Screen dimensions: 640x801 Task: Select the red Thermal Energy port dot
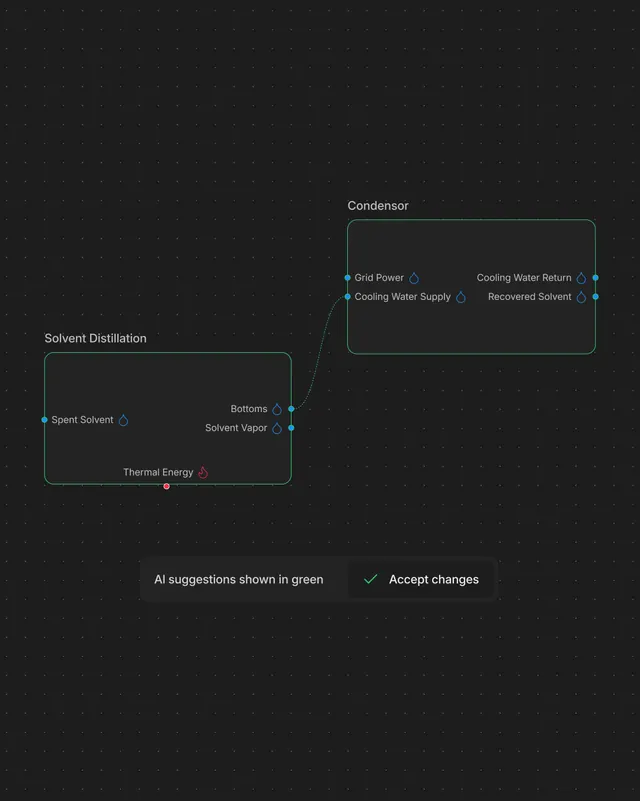167,486
